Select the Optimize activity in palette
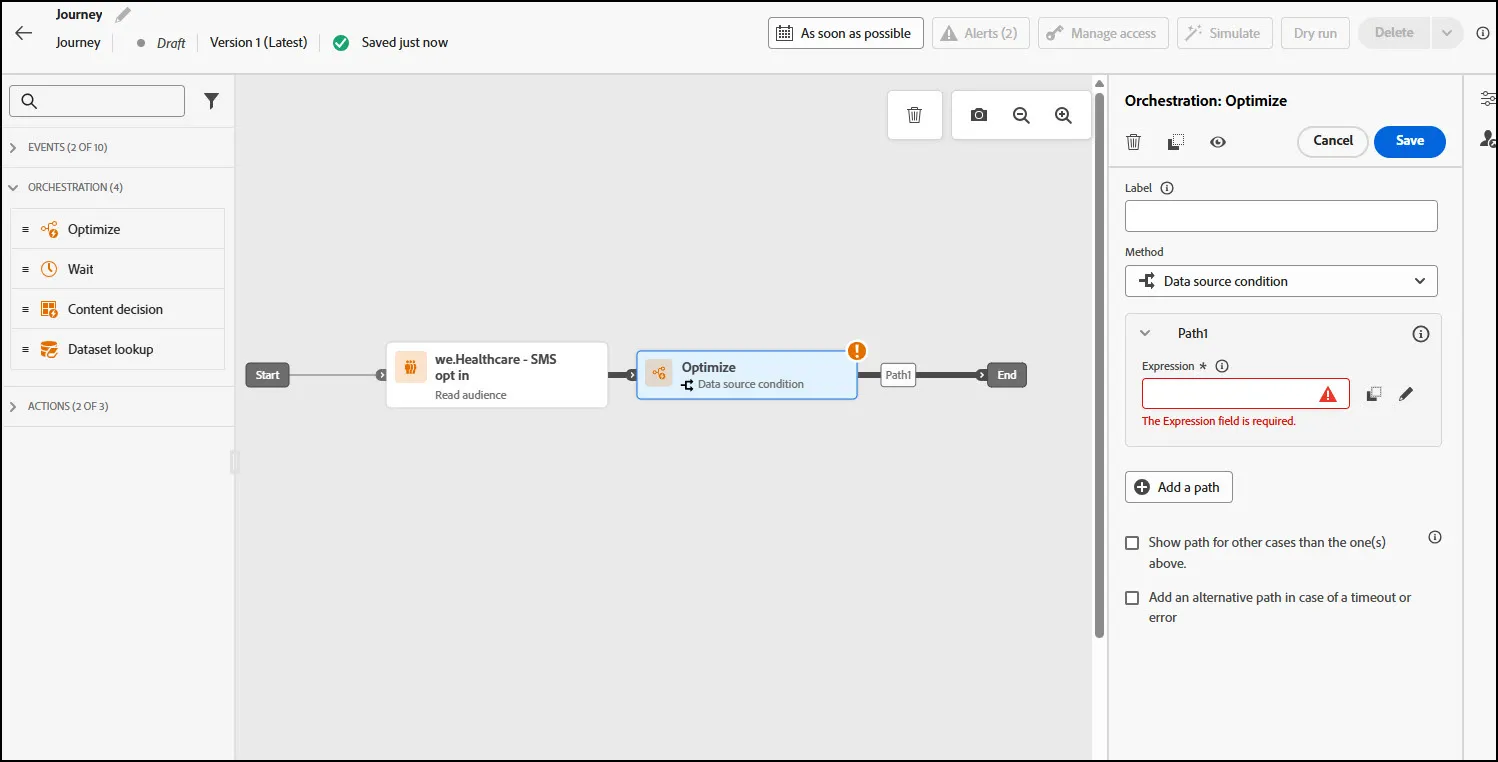 (x=118, y=229)
